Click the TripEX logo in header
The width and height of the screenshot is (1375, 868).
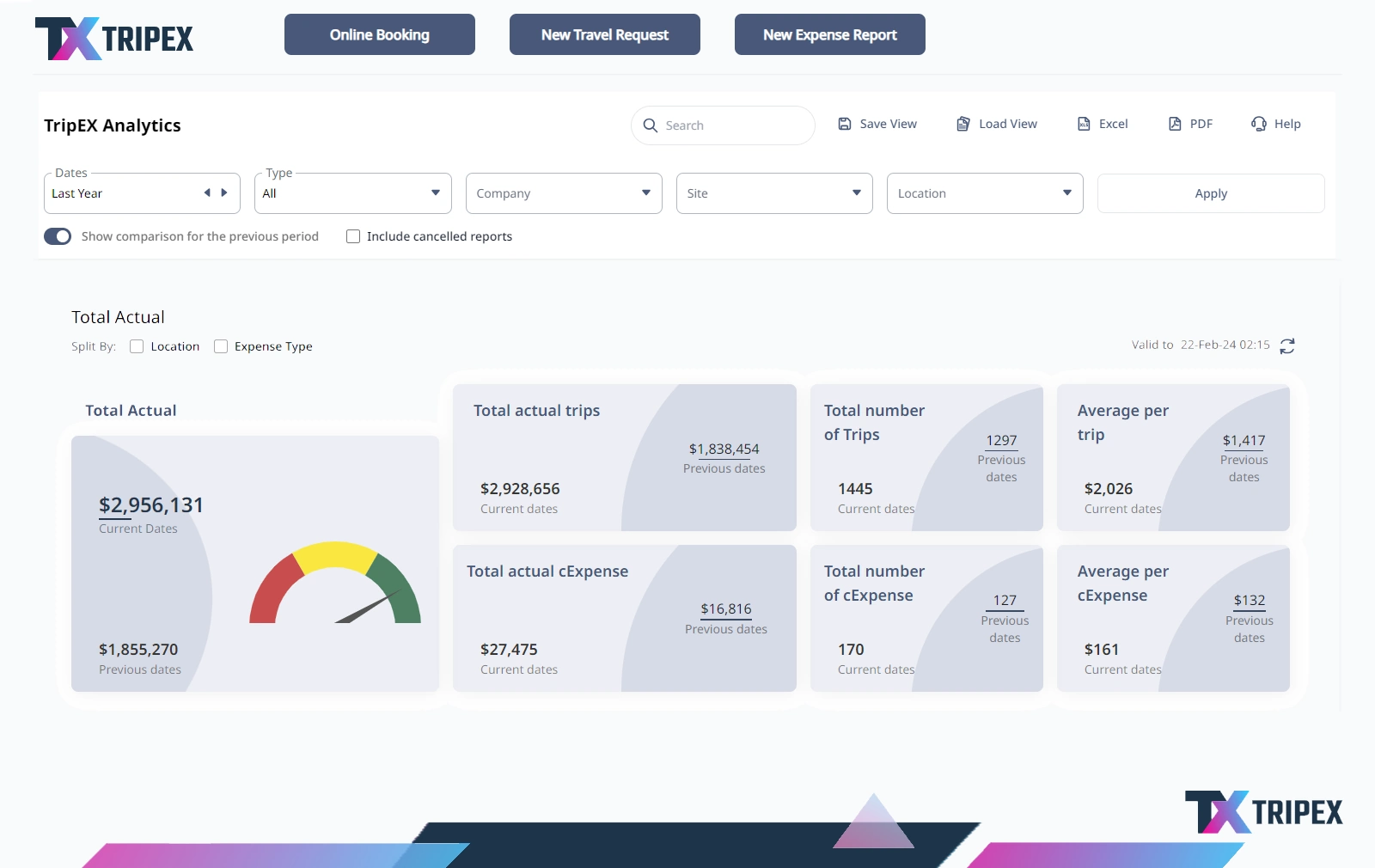tap(114, 39)
